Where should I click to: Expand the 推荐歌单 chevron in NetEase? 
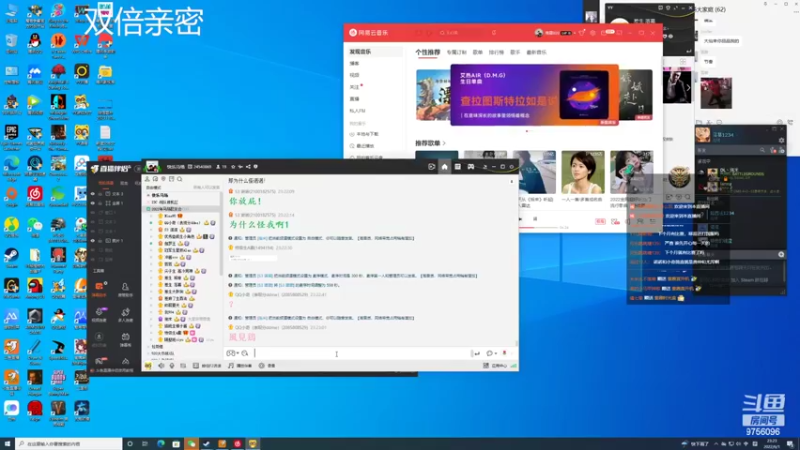(x=444, y=143)
